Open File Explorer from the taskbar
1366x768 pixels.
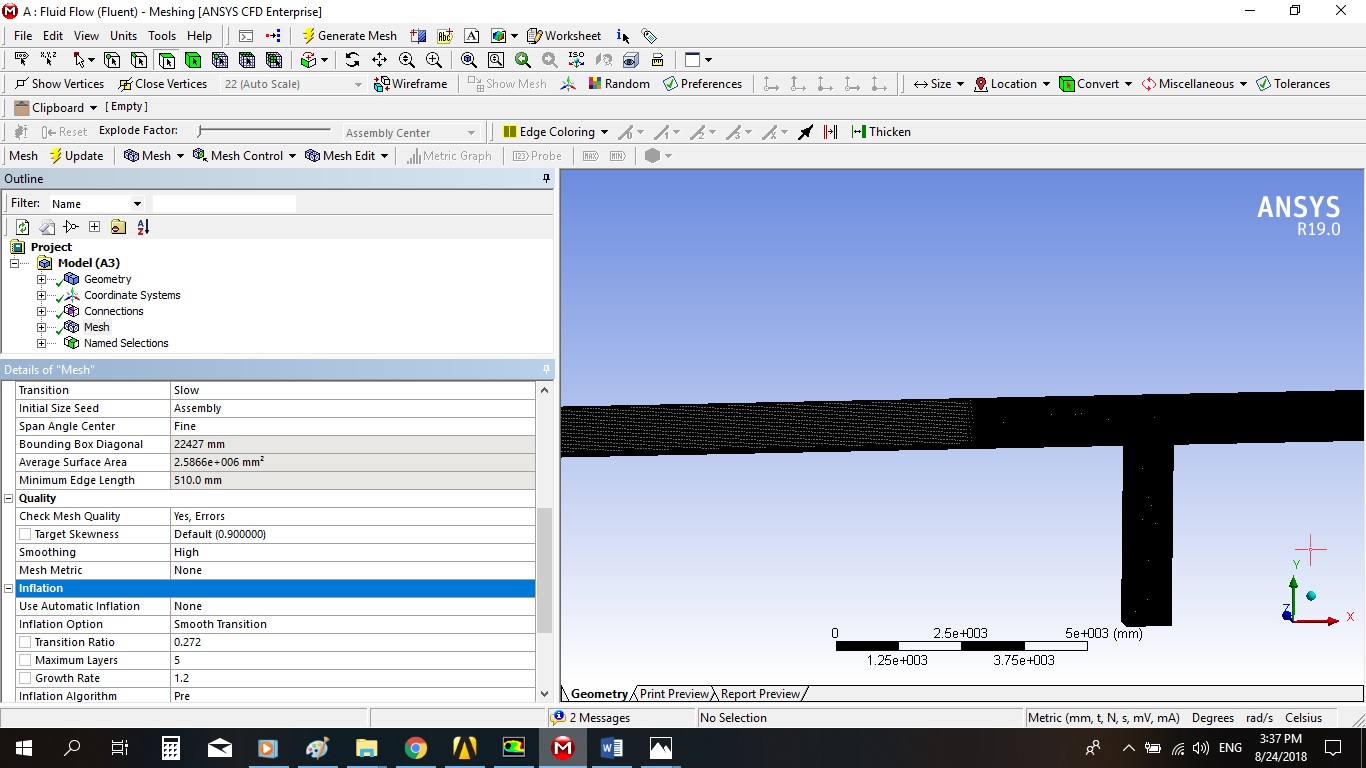(366, 748)
